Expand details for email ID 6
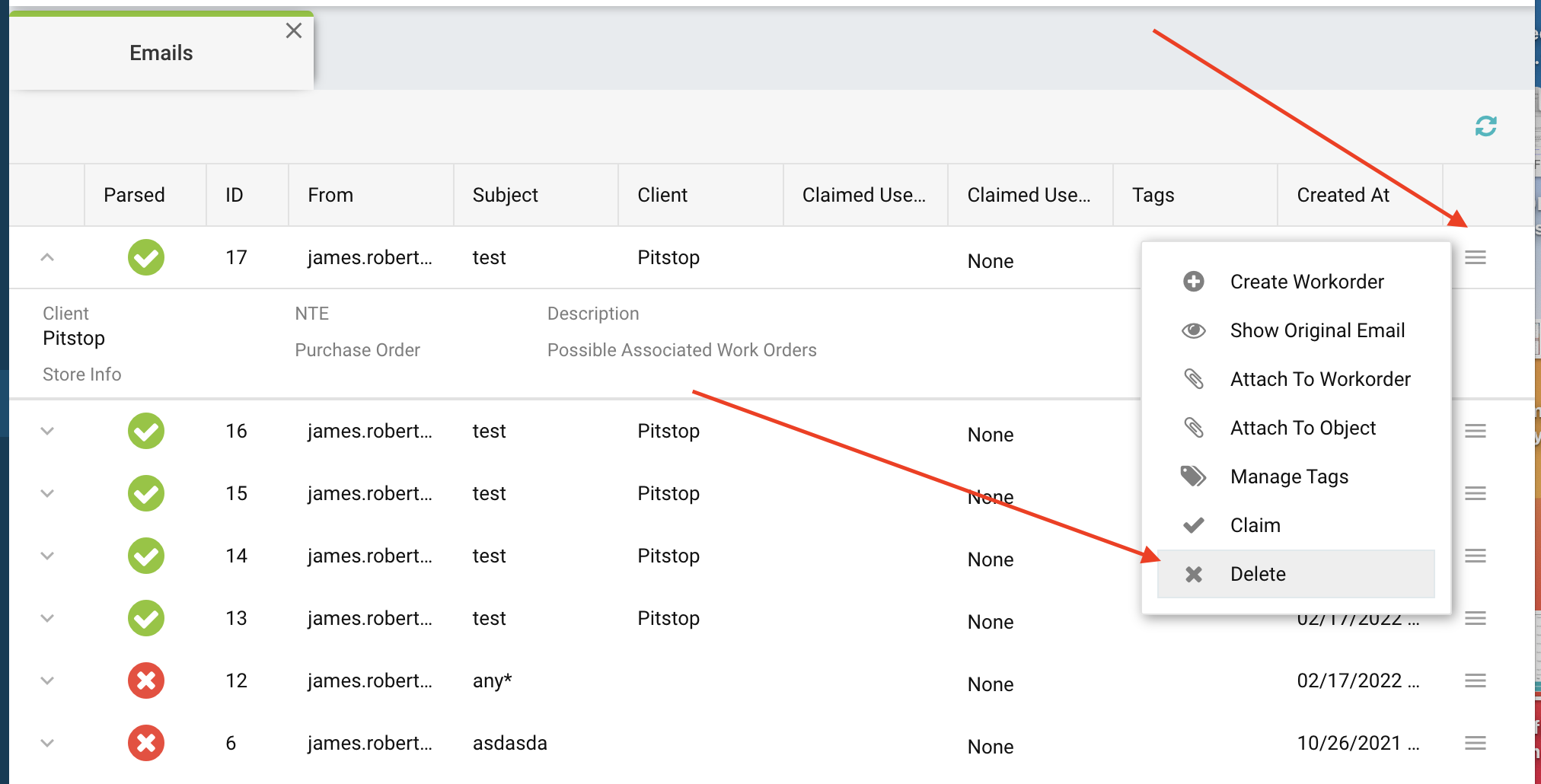Image resolution: width=1541 pixels, height=784 pixels. pyautogui.click(x=47, y=743)
